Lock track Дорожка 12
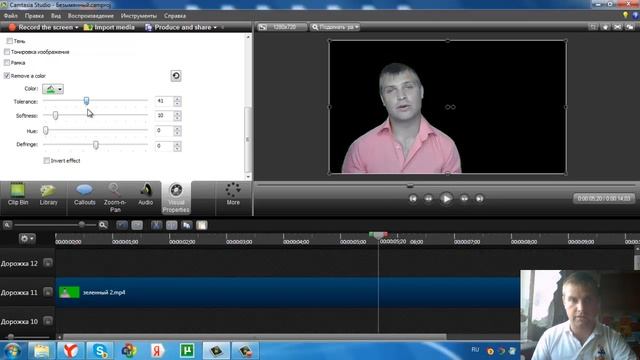The width and height of the screenshot is (640, 360). tap(48, 263)
